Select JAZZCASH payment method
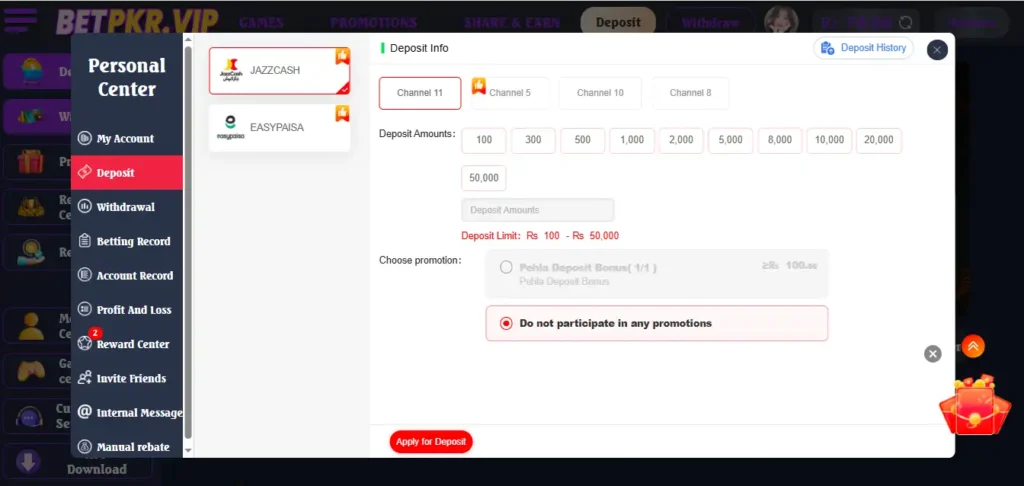Screen dimensions: 1024x486 (x=280, y=71)
